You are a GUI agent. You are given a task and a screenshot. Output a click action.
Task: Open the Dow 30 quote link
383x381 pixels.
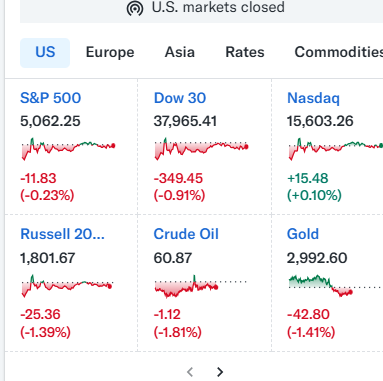tap(180, 98)
